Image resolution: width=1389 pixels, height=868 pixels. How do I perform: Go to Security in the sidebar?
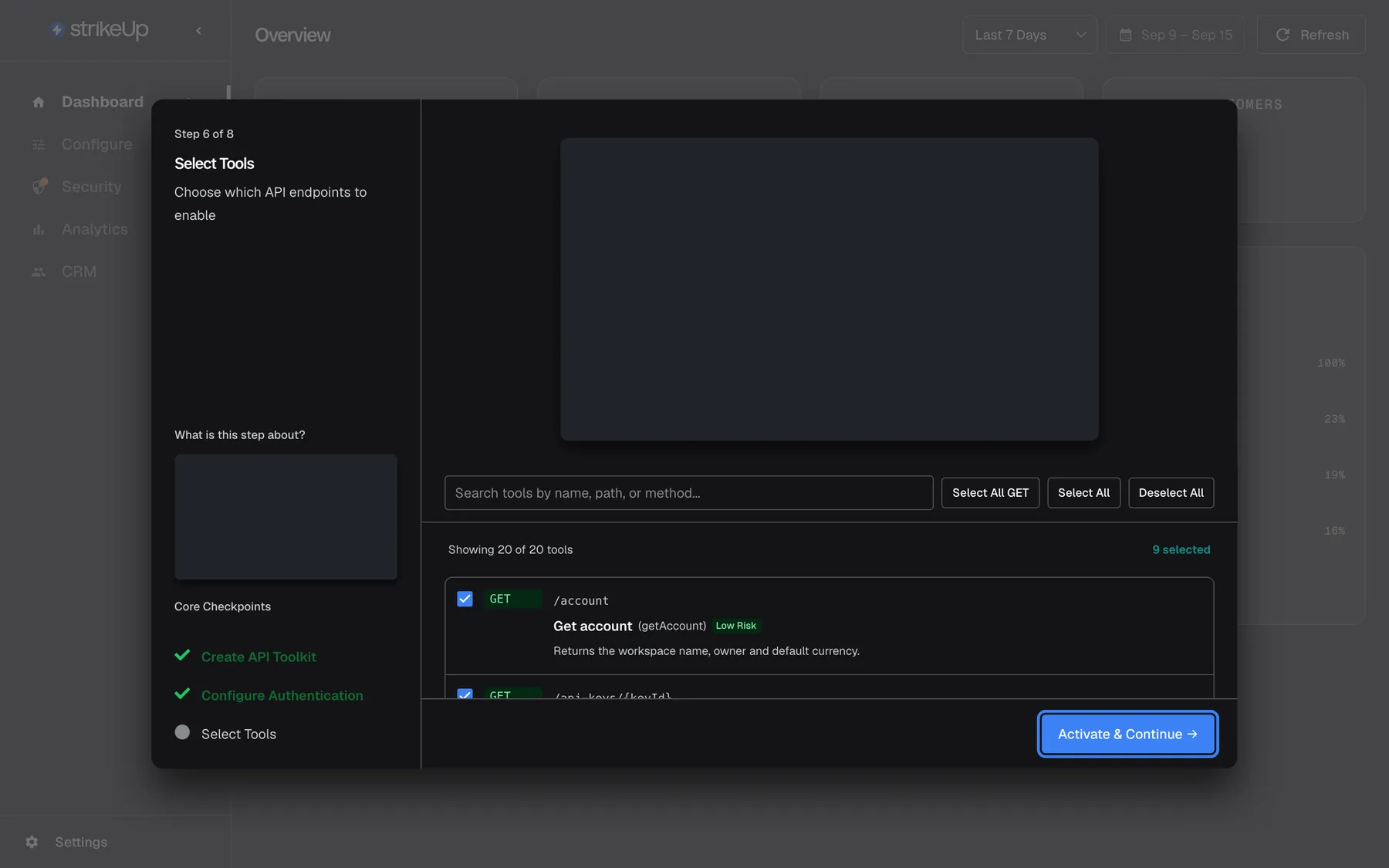92,187
